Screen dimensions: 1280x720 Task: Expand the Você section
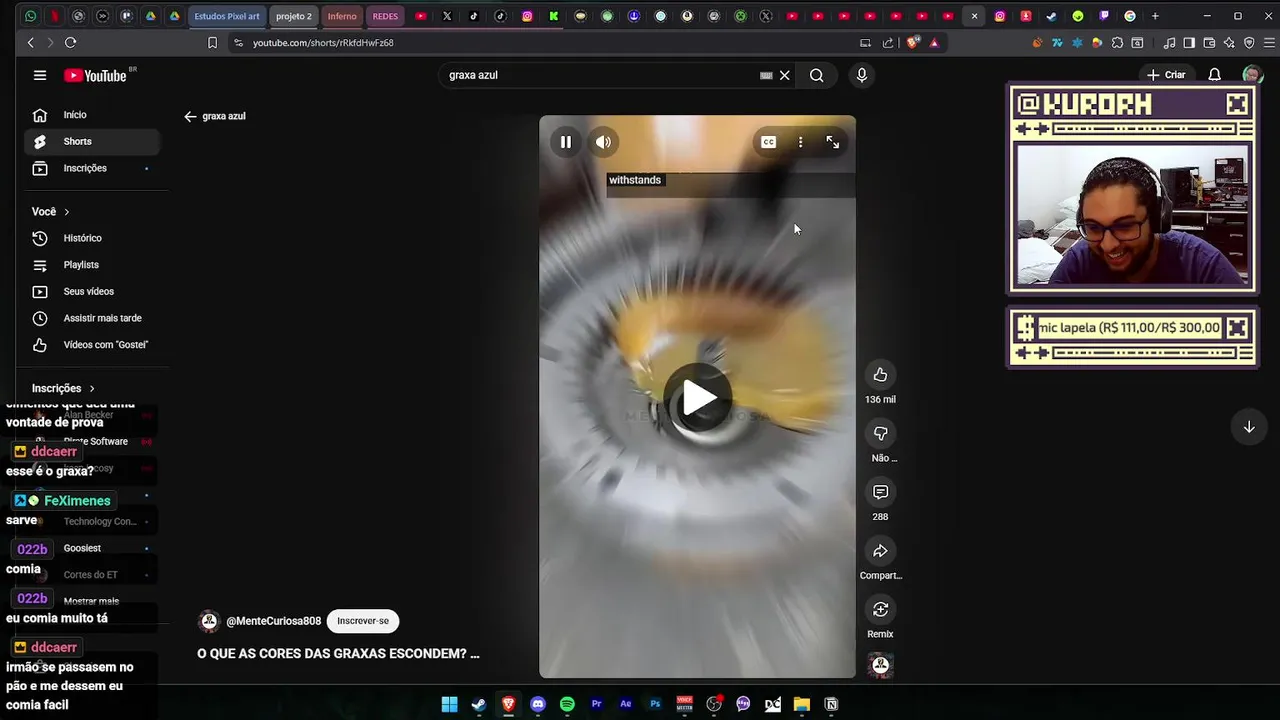point(51,212)
